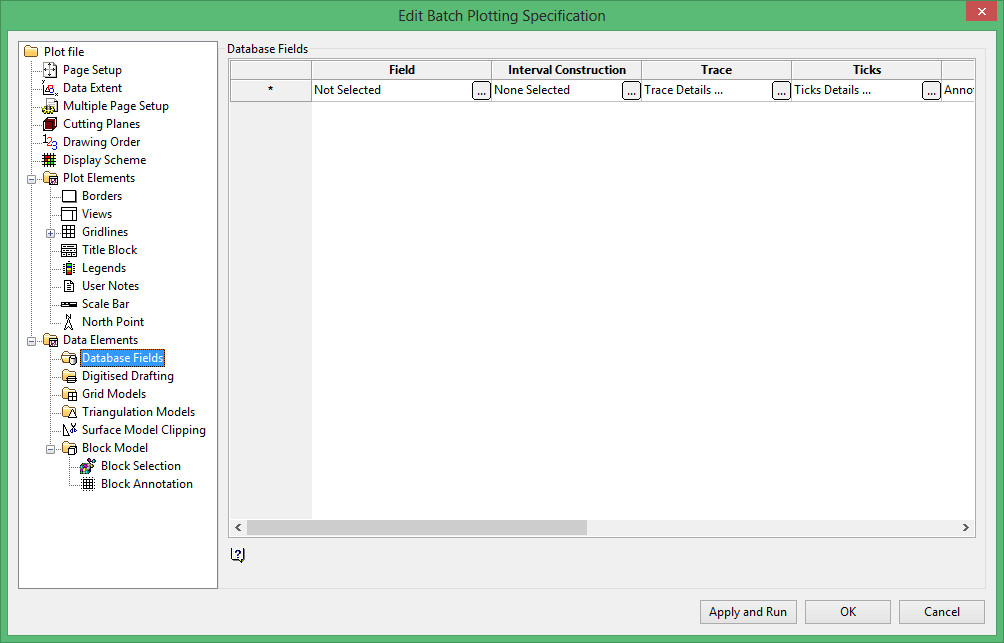Click the North Point arrow icon
Image resolution: width=1004 pixels, height=643 pixels.
point(69,322)
